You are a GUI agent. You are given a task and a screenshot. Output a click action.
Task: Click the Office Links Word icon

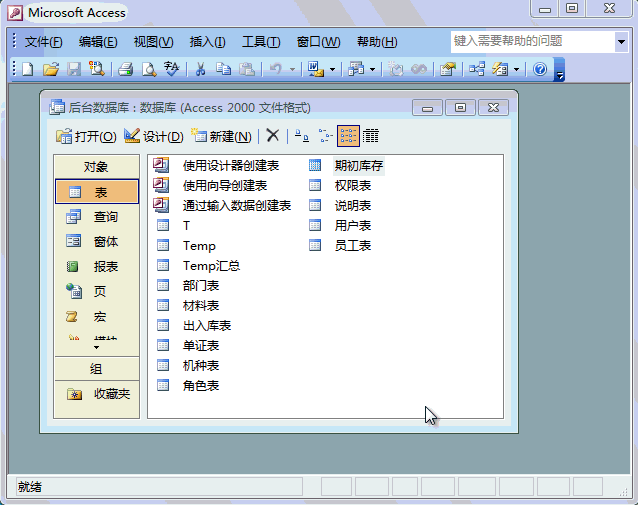(x=316, y=69)
